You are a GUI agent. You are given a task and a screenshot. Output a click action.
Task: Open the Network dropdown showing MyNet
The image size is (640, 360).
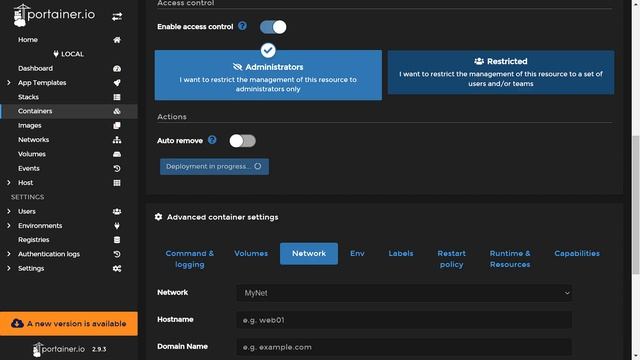404,293
